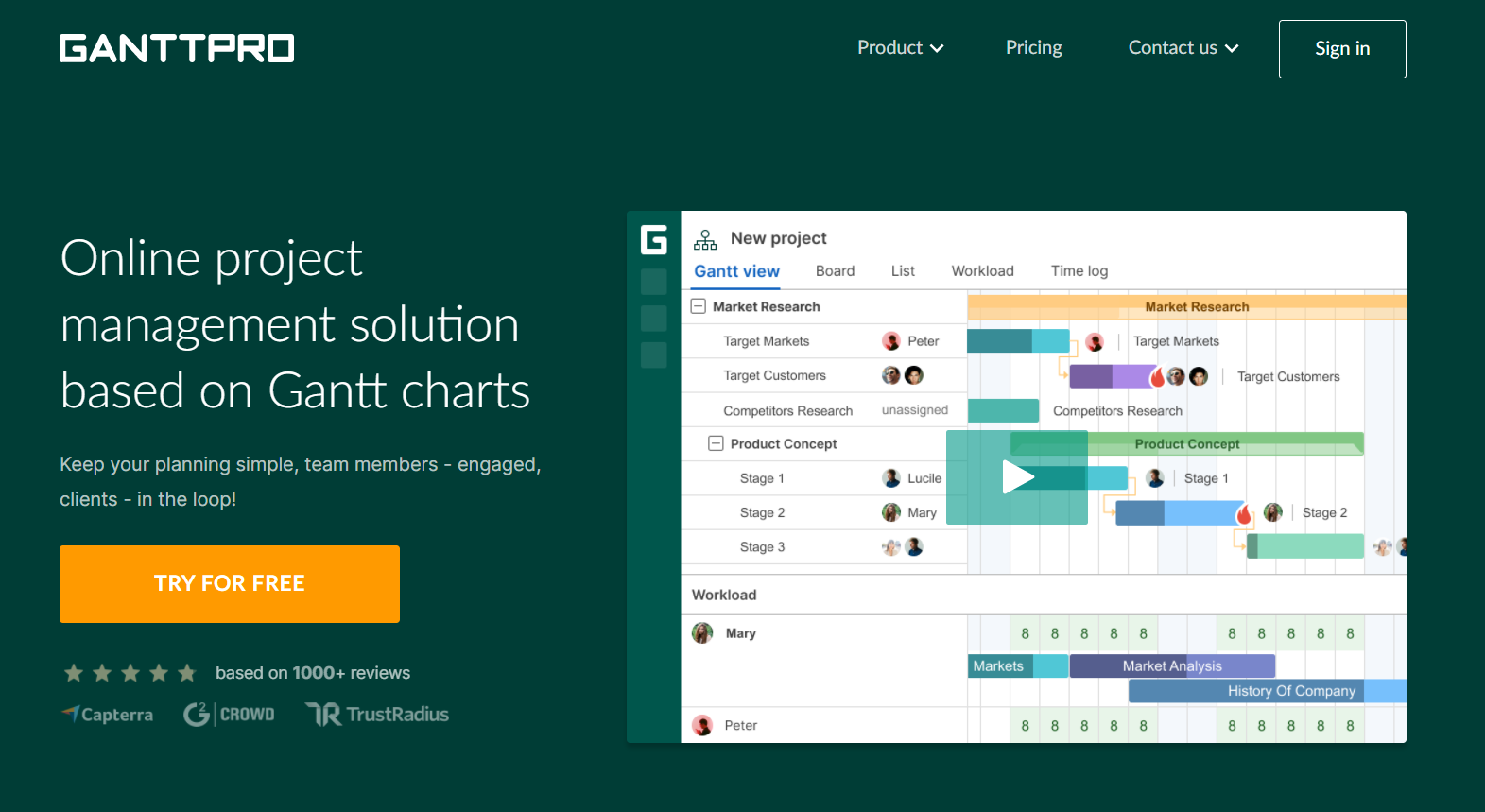
Task: Click the Markets workload bar for Mary
Action: 1018,665
